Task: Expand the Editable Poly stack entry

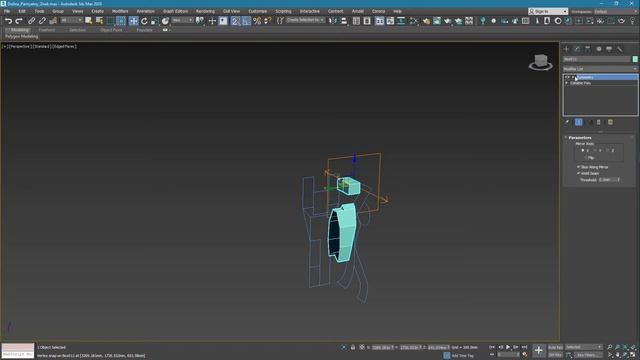Action: [x=567, y=83]
